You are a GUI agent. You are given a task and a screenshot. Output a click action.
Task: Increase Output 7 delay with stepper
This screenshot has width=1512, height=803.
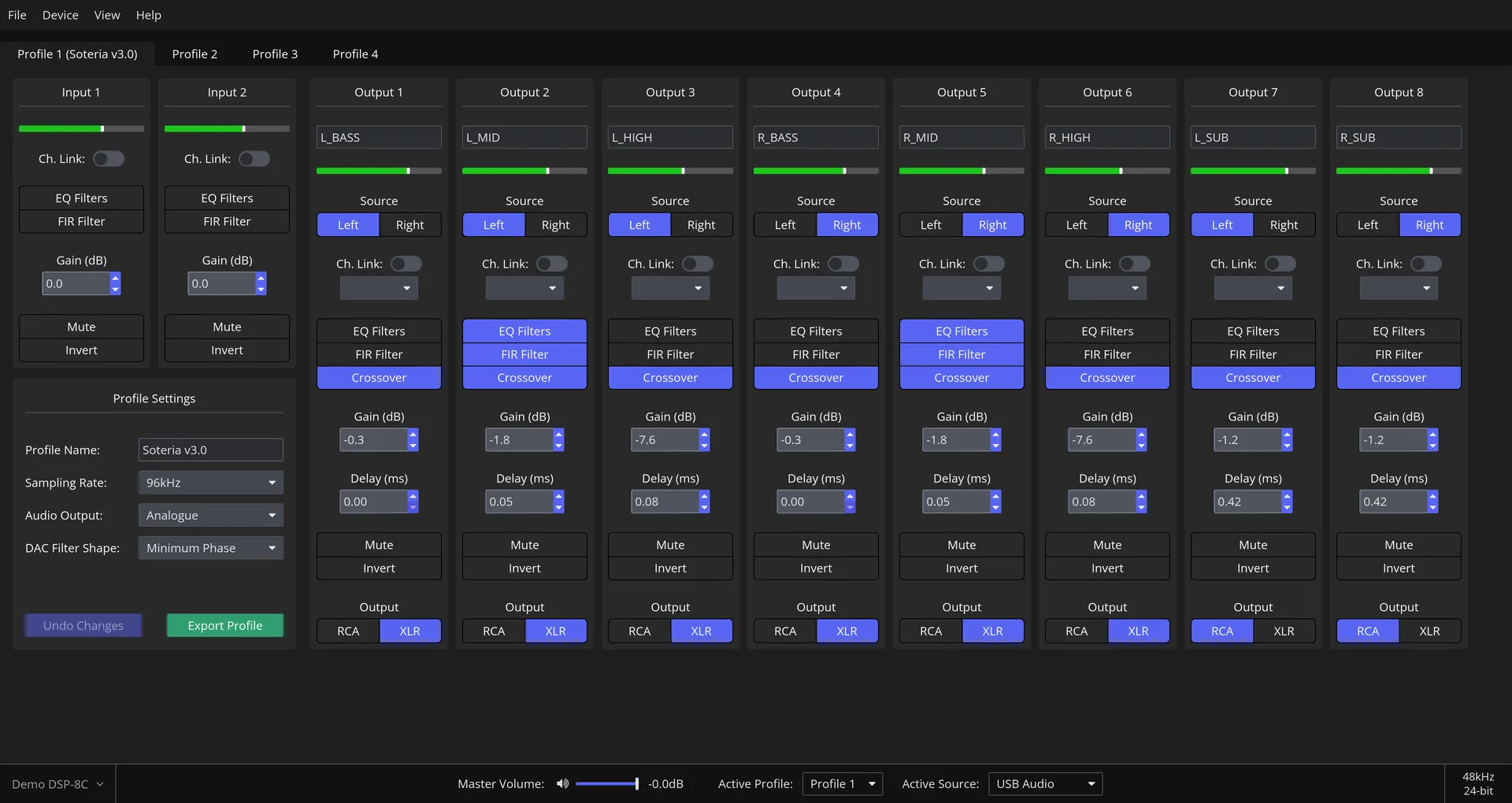click(1288, 496)
